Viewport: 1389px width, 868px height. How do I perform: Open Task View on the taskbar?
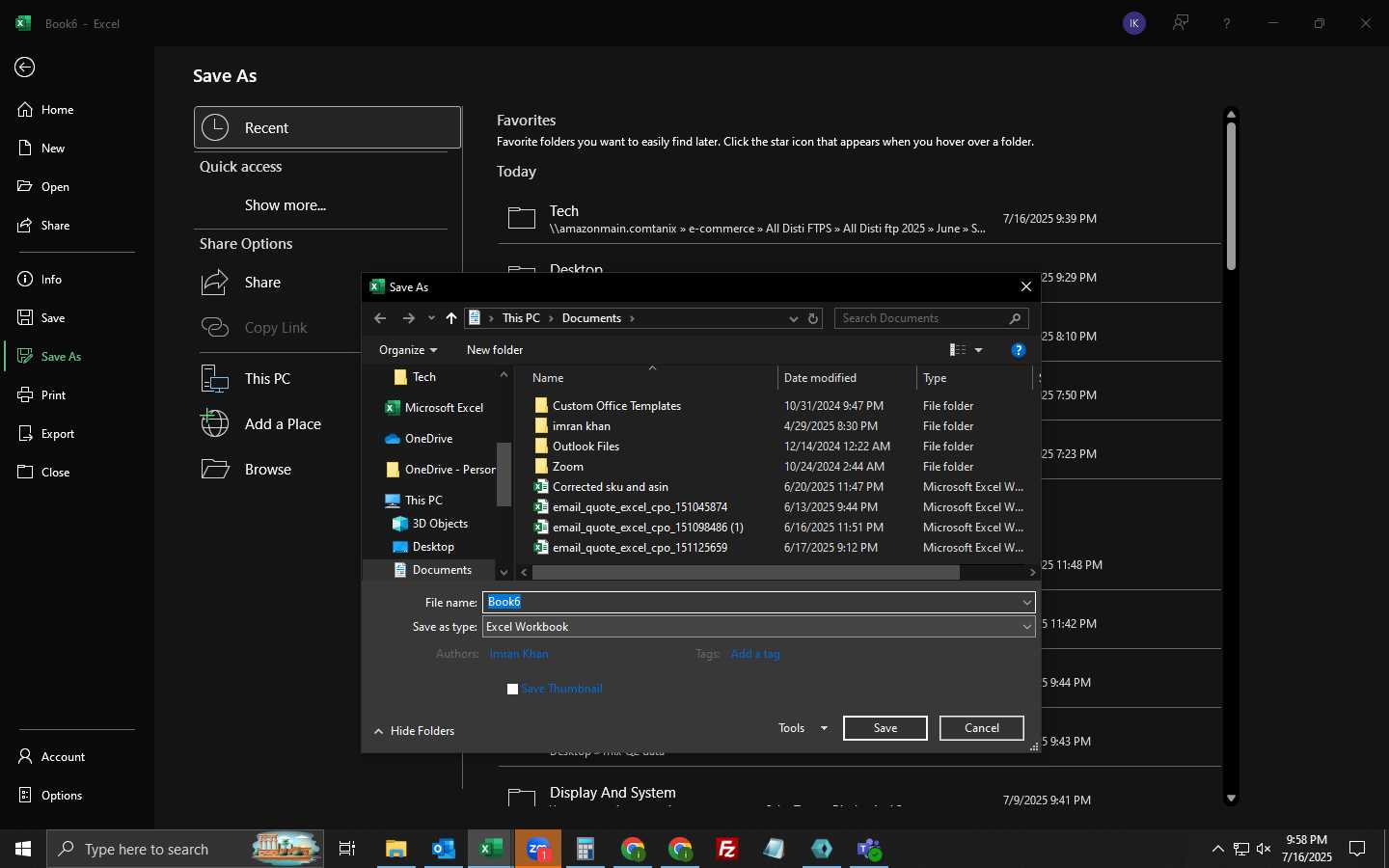347,849
